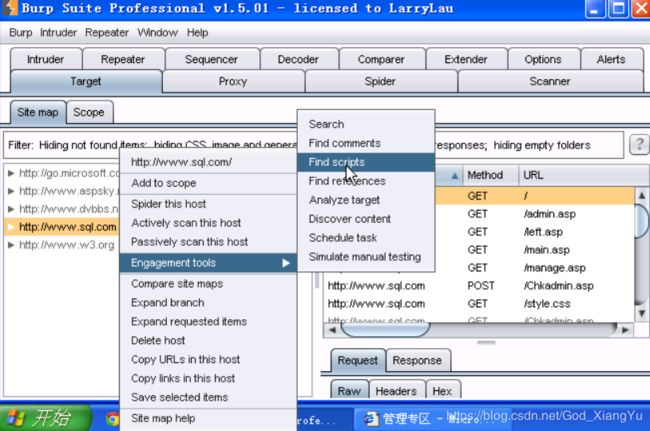Select the Target tab

[86, 81]
